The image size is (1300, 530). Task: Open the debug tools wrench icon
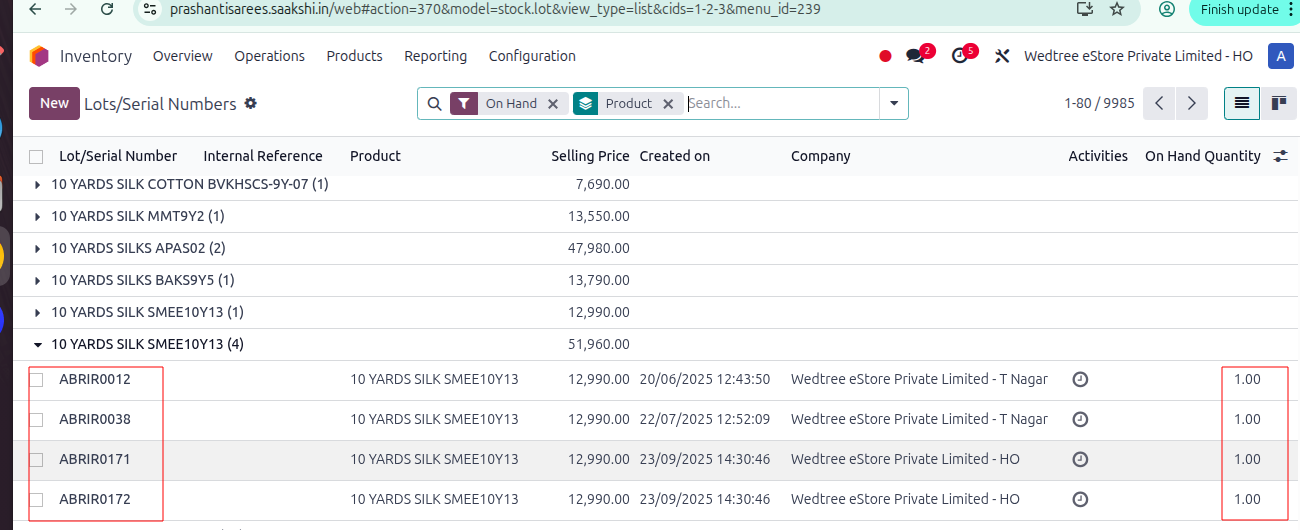tap(1002, 56)
